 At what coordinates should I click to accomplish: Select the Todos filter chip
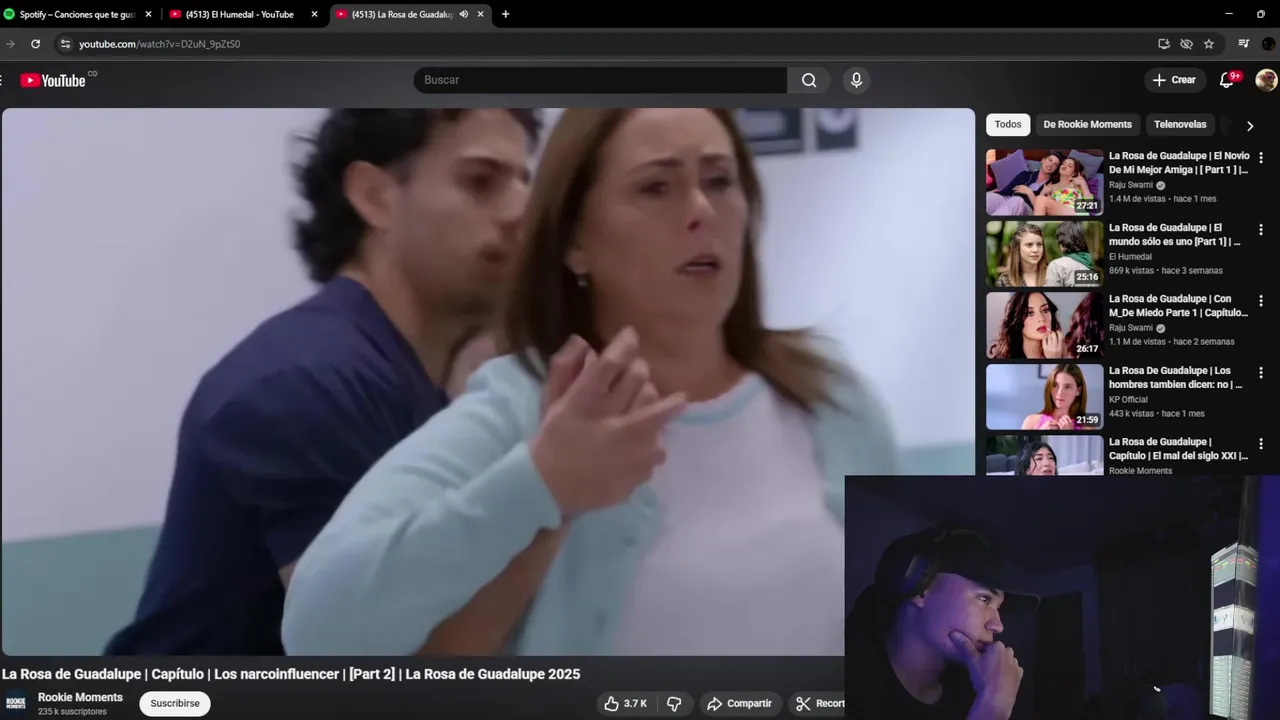pos(1008,125)
